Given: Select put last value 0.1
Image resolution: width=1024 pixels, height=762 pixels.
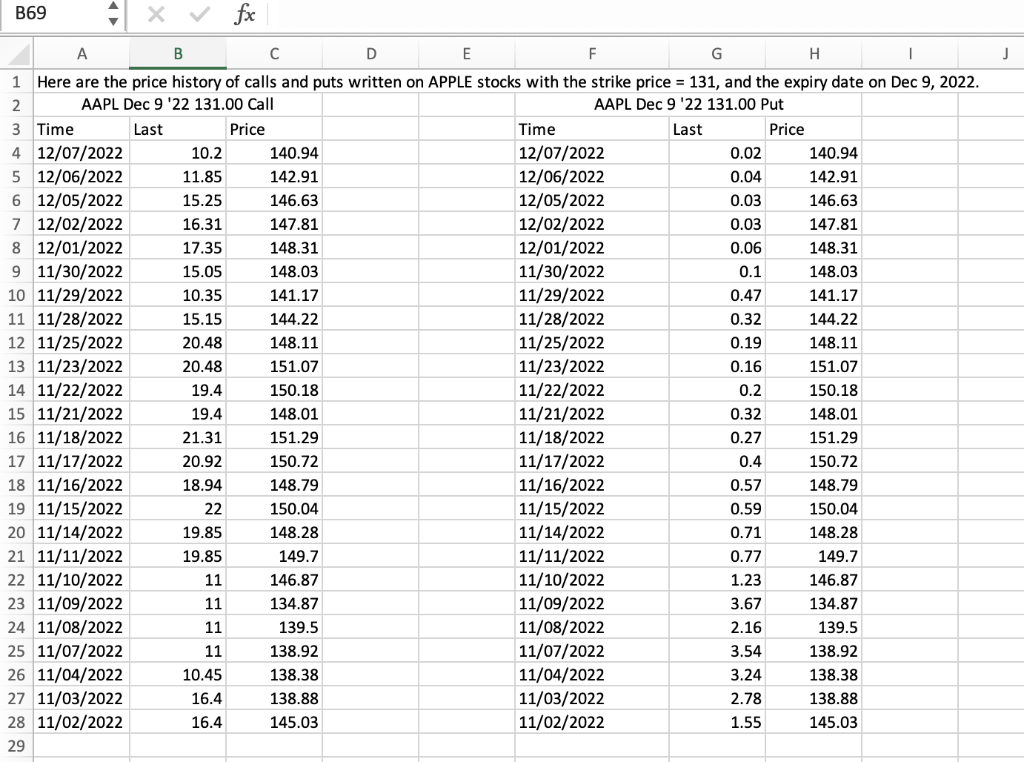Looking at the screenshot, I should pos(717,272).
